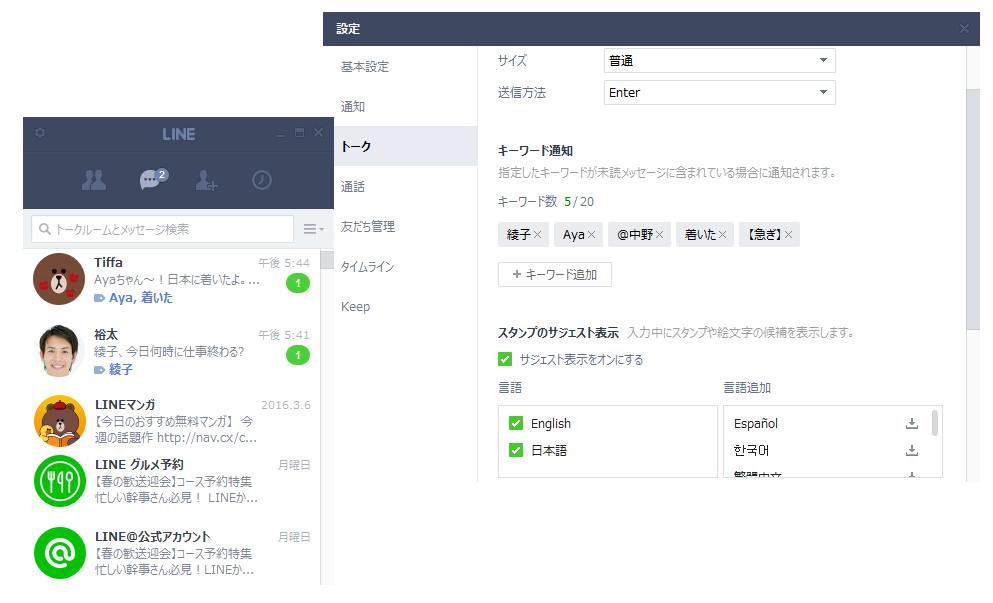Uncheck the English language checkbox
The image size is (993, 603).
click(x=516, y=423)
